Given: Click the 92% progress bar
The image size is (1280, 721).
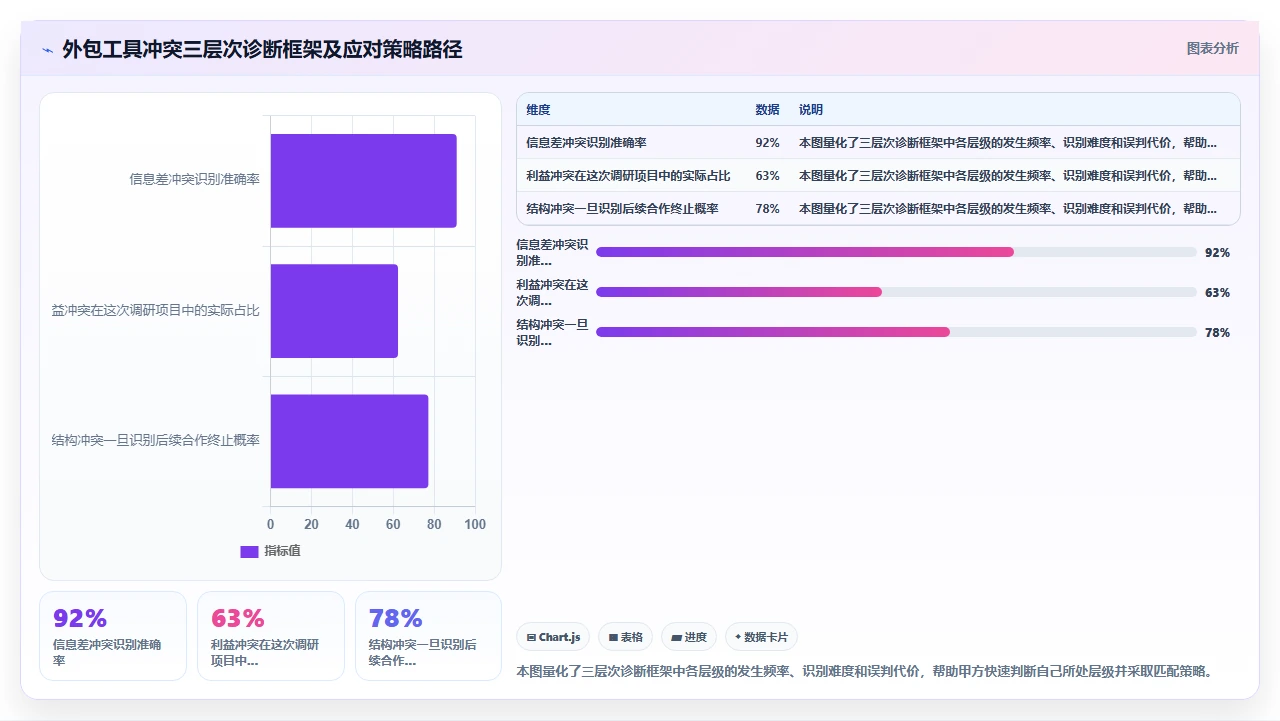Looking at the screenshot, I should click(x=896, y=252).
